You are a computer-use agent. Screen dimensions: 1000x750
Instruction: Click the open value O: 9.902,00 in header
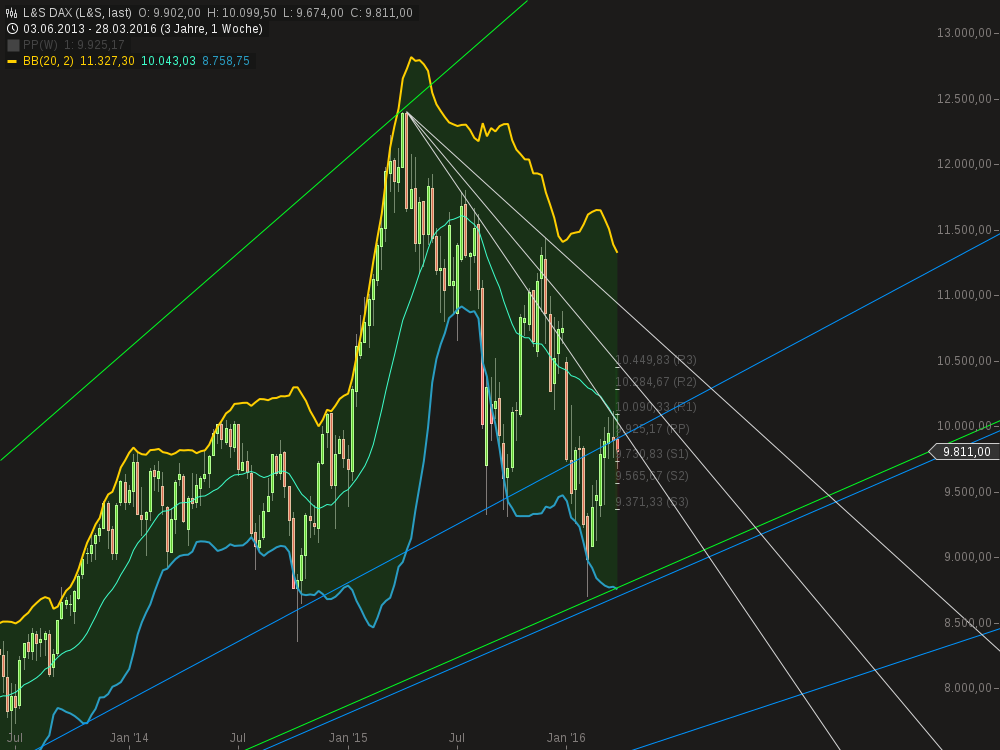click(x=169, y=13)
